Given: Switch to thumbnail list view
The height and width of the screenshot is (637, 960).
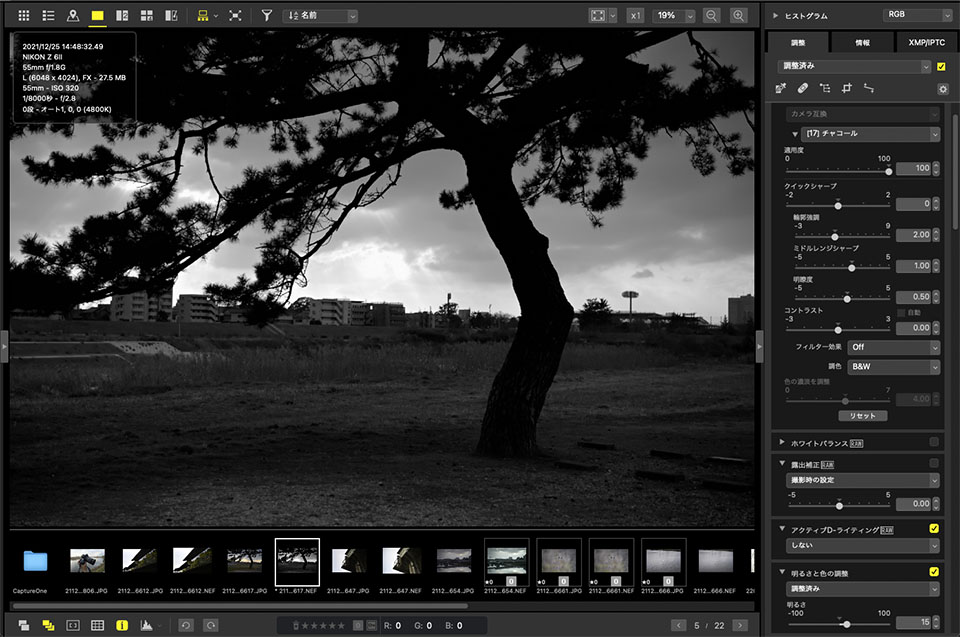Looking at the screenshot, I should point(48,15).
